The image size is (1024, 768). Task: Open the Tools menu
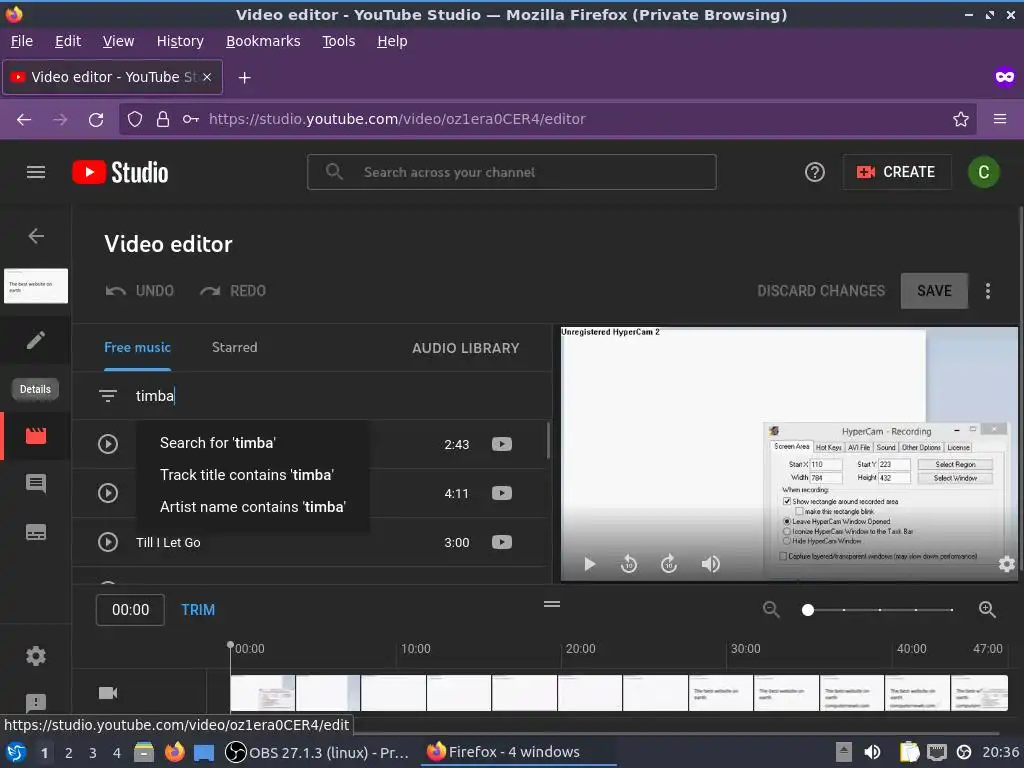point(339,41)
